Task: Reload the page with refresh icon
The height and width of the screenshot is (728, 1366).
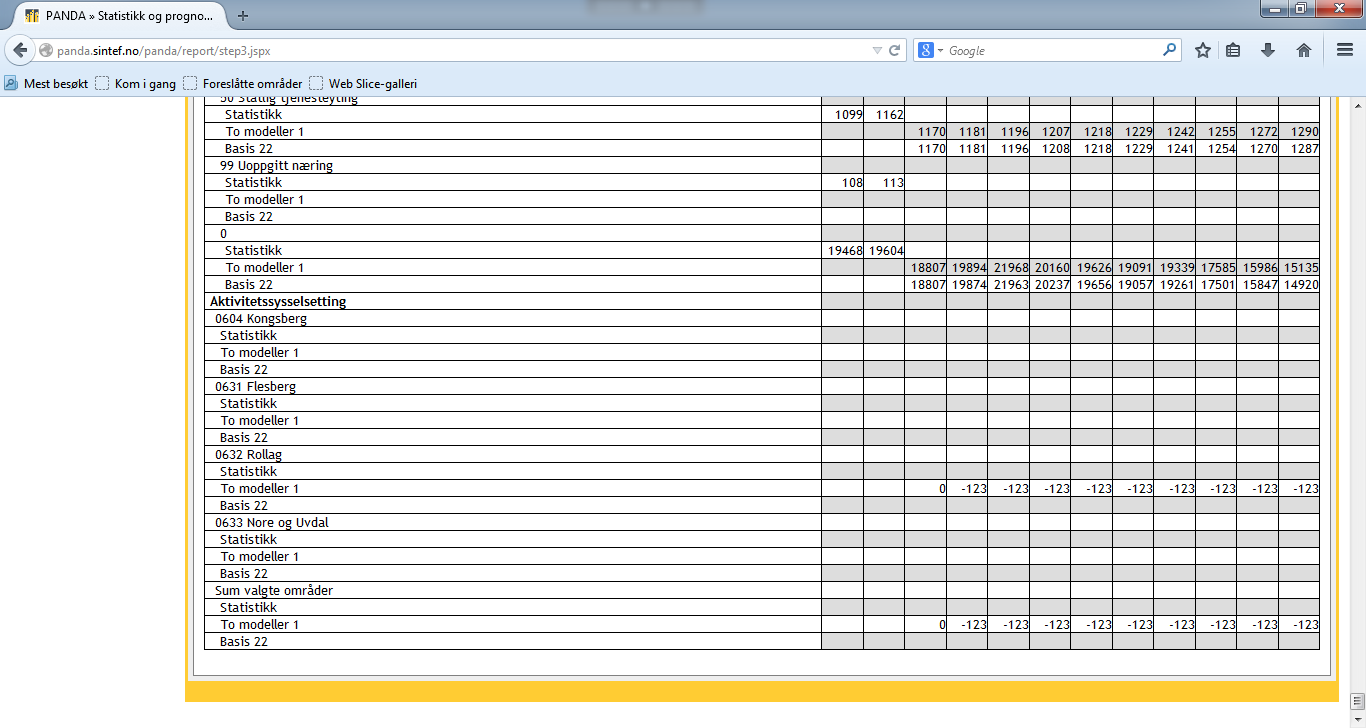Action: (x=895, y=50)
